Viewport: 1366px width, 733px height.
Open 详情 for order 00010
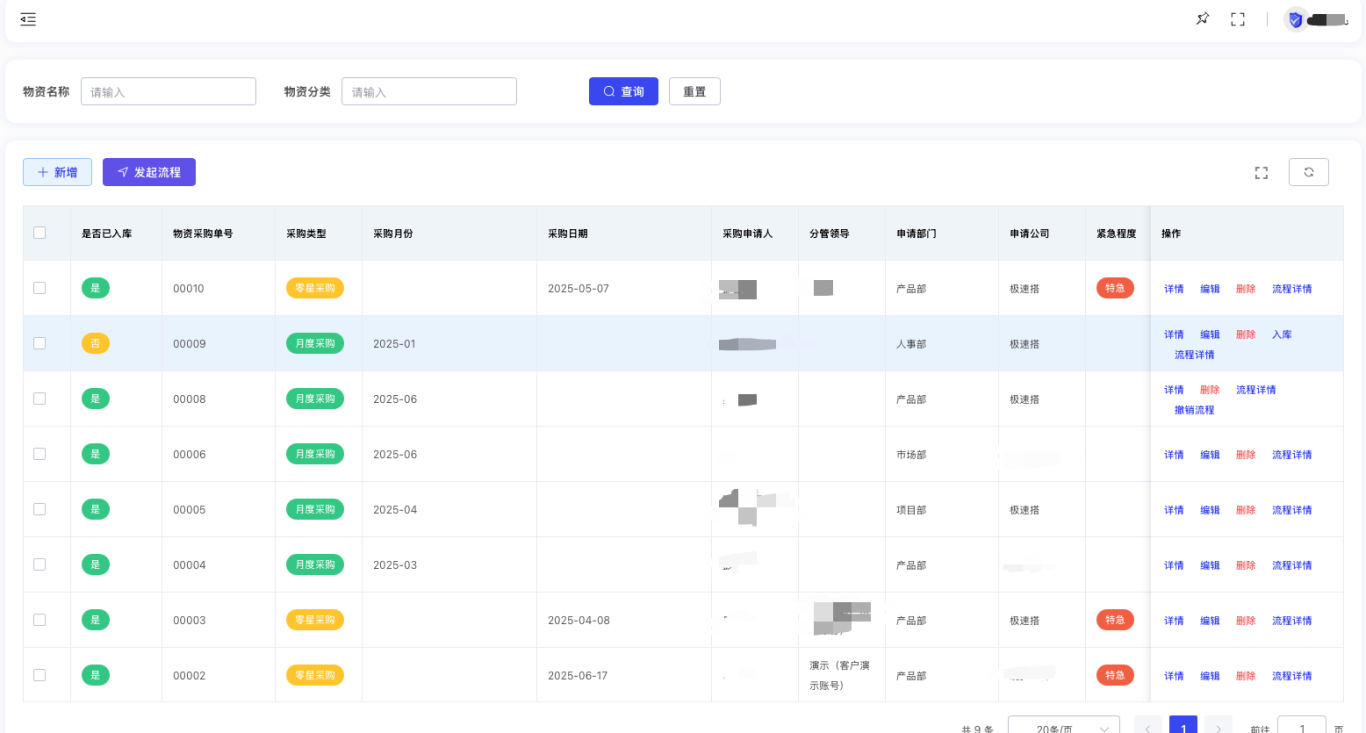pos(1174,289)
